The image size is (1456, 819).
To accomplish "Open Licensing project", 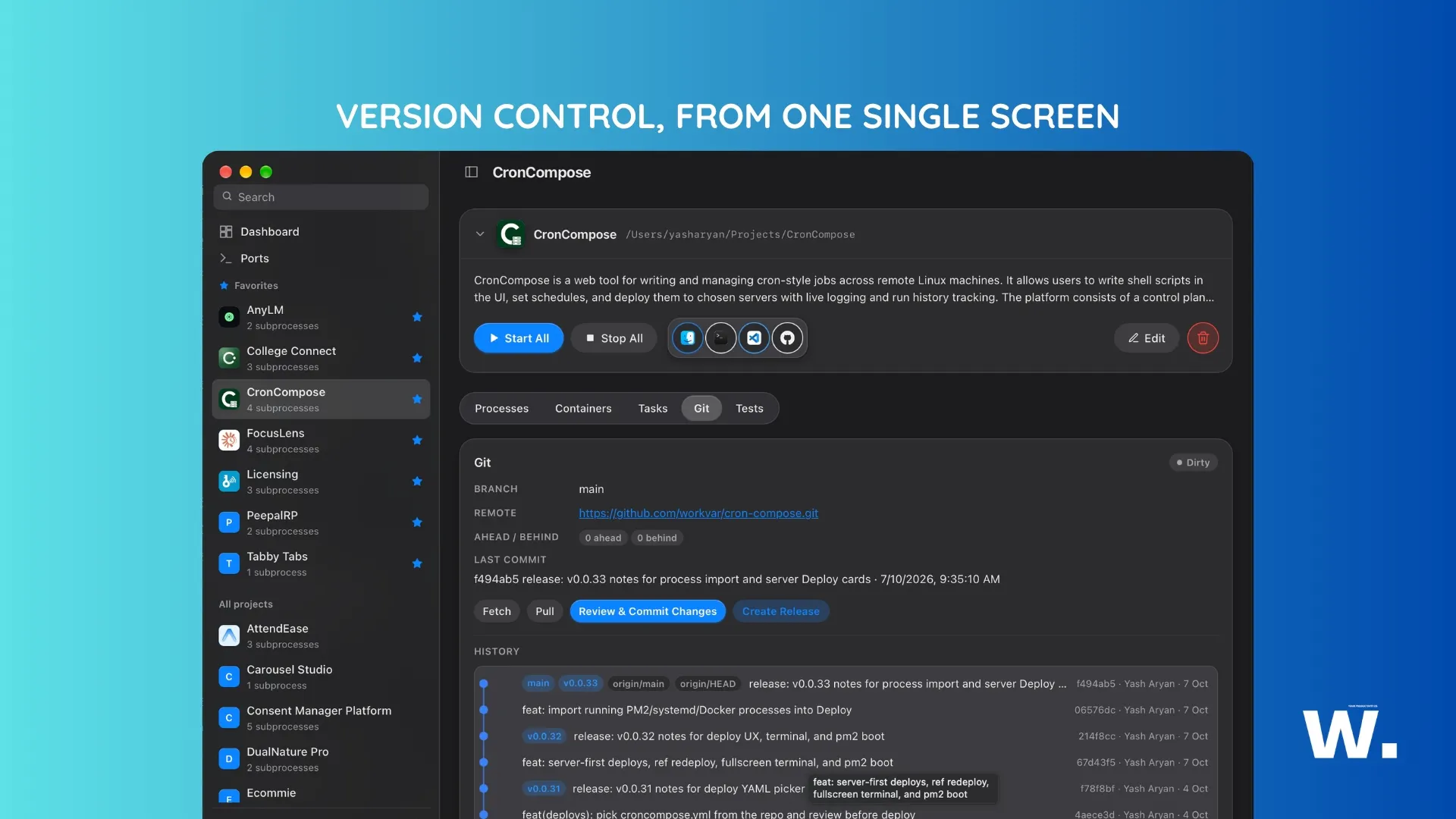I will [321, 482].
